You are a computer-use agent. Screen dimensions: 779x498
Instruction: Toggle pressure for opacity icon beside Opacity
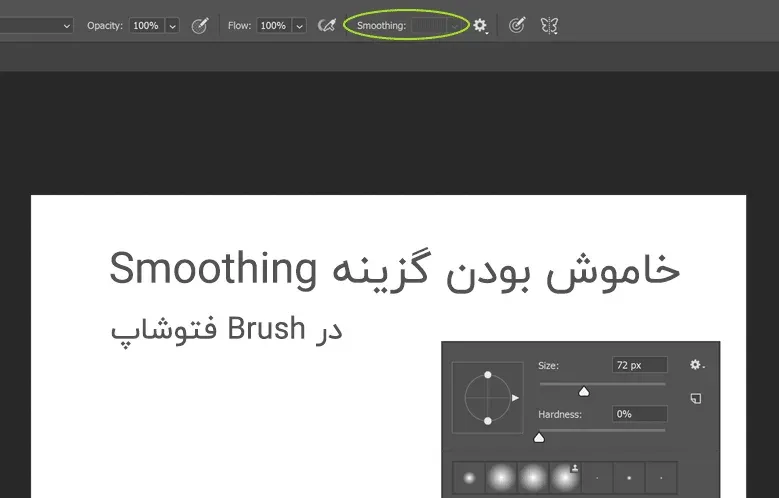[x=200, y=25]
